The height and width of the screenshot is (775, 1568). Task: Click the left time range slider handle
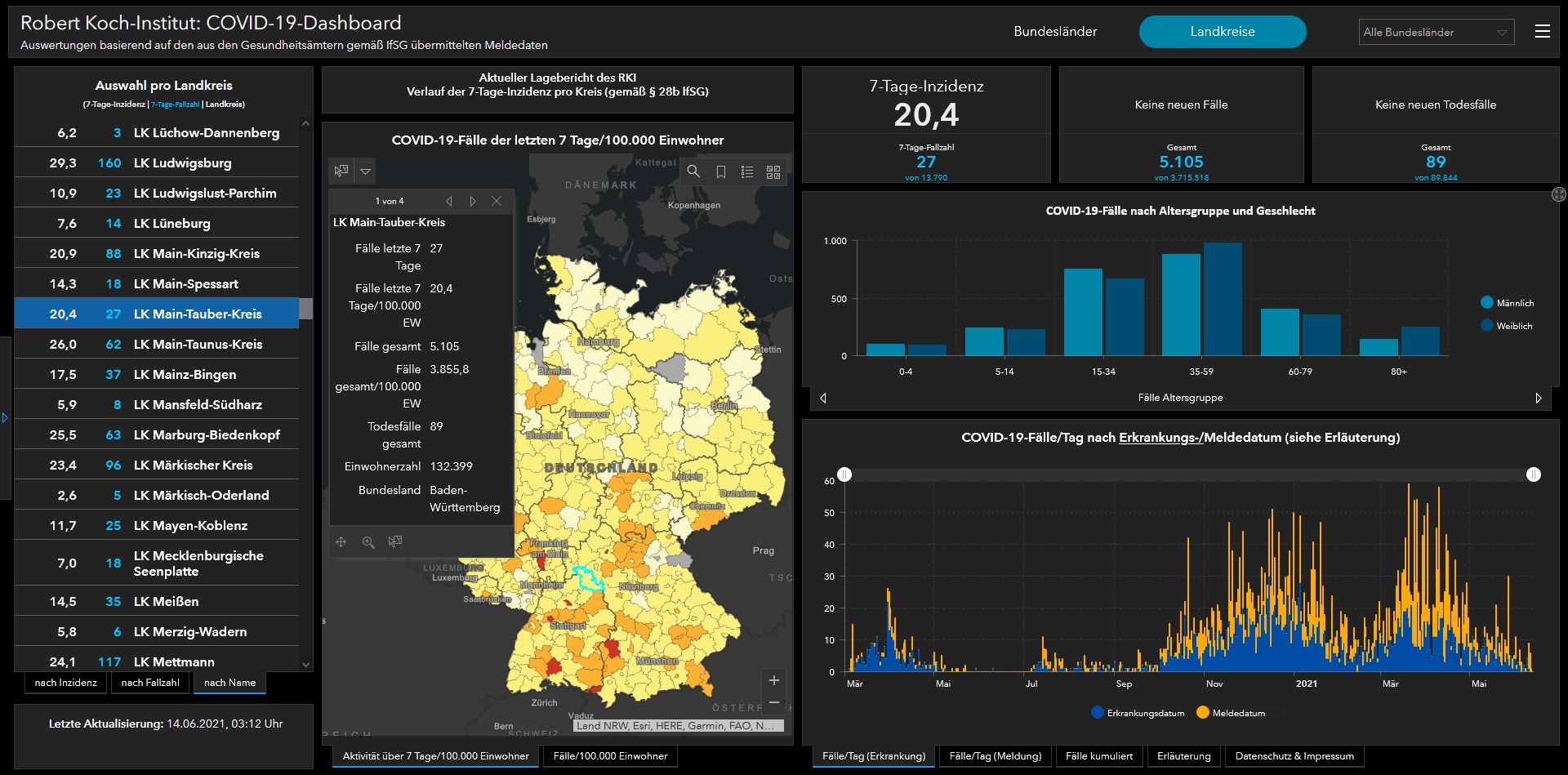pyautogui.click(x=844, y=474)
